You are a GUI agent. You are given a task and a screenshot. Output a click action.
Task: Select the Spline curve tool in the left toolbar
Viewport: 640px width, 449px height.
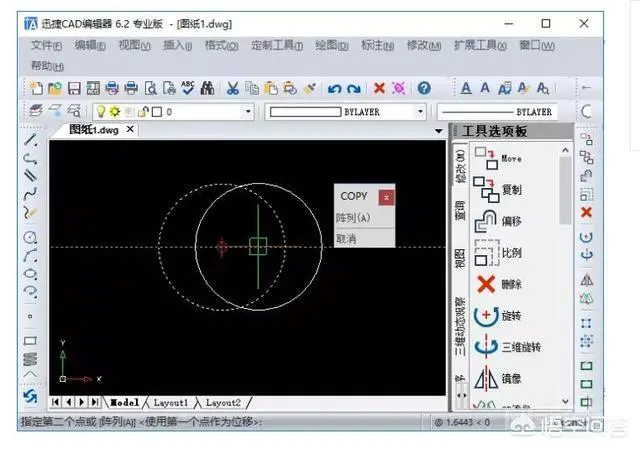(30, 194)
